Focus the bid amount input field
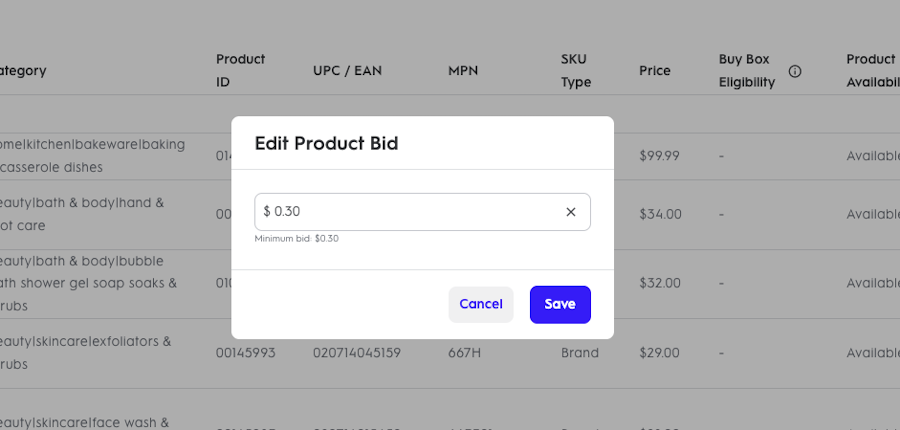The height and width of the screenshot is (430, 900). (x=422, y=212)
